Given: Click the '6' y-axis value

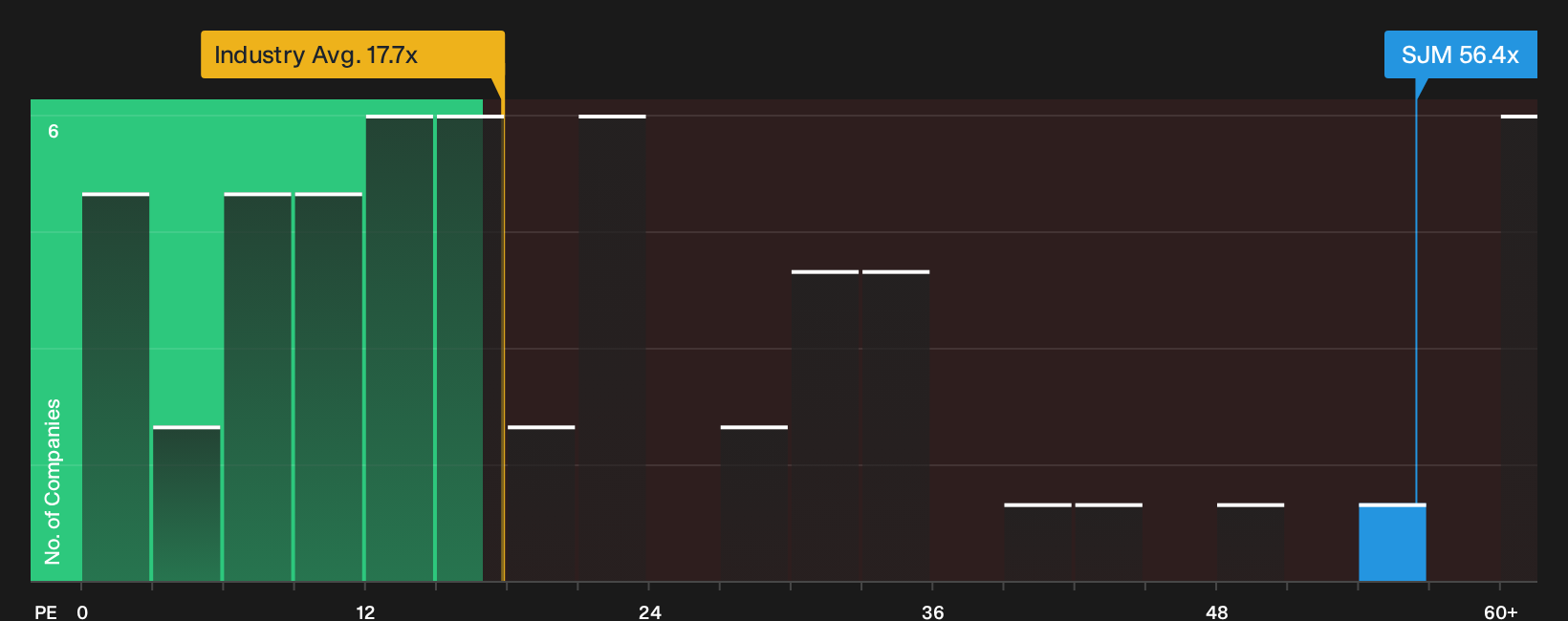Looking at the screenshot, I should click(54, 132).
